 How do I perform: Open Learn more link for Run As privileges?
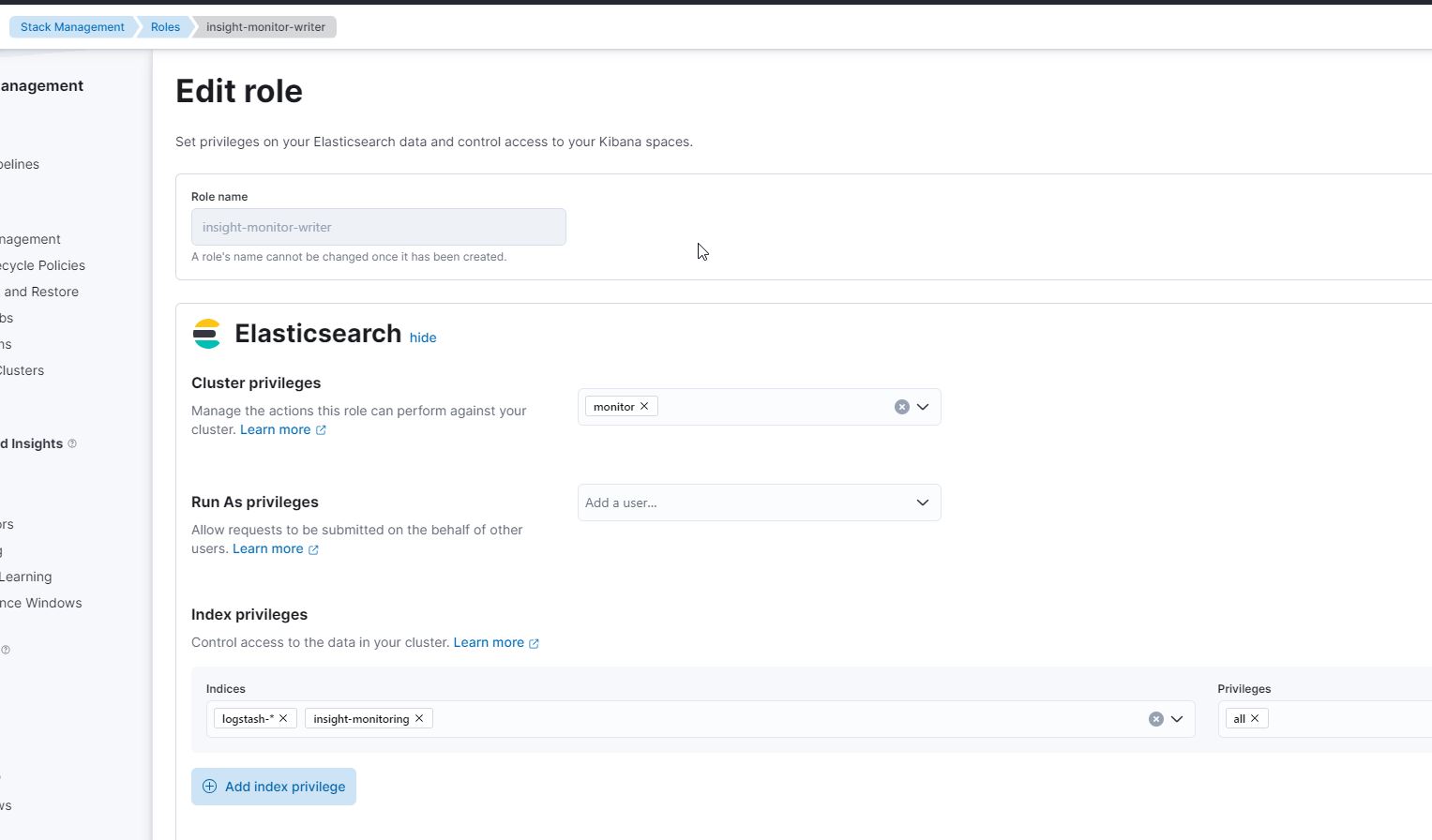269,548
